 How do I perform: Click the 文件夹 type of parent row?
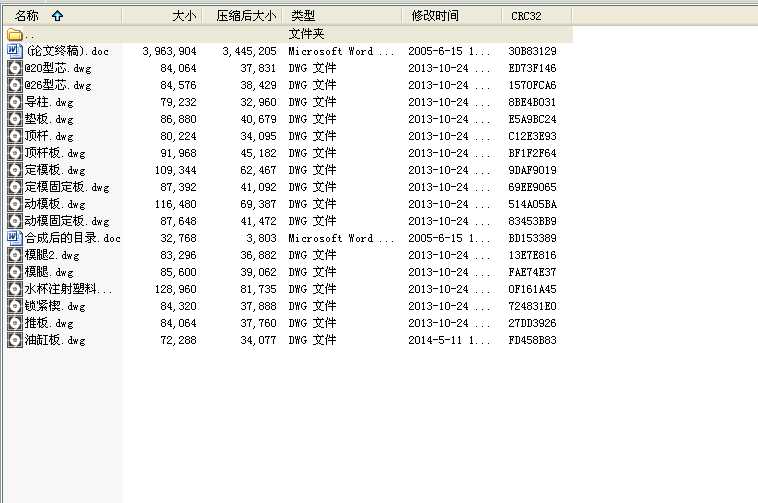click(306, 34)
